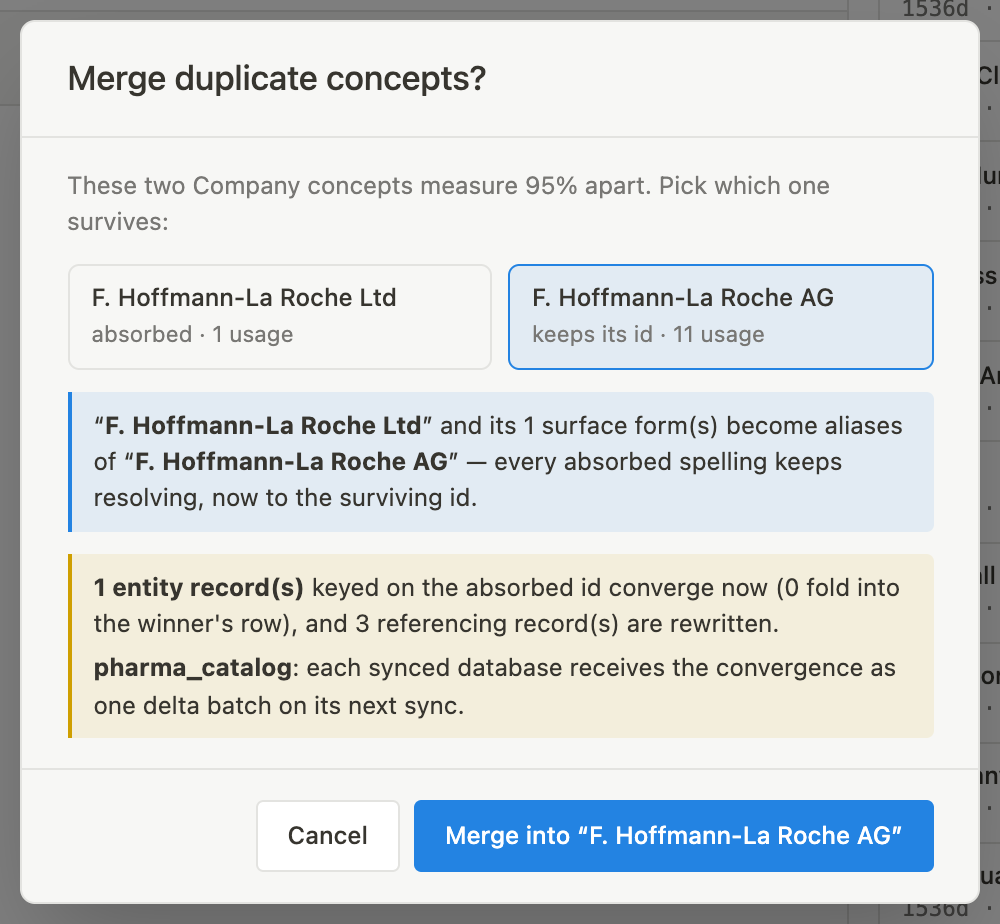
Task: Click the pharma_catalog sync note
Action: [495, 687]
